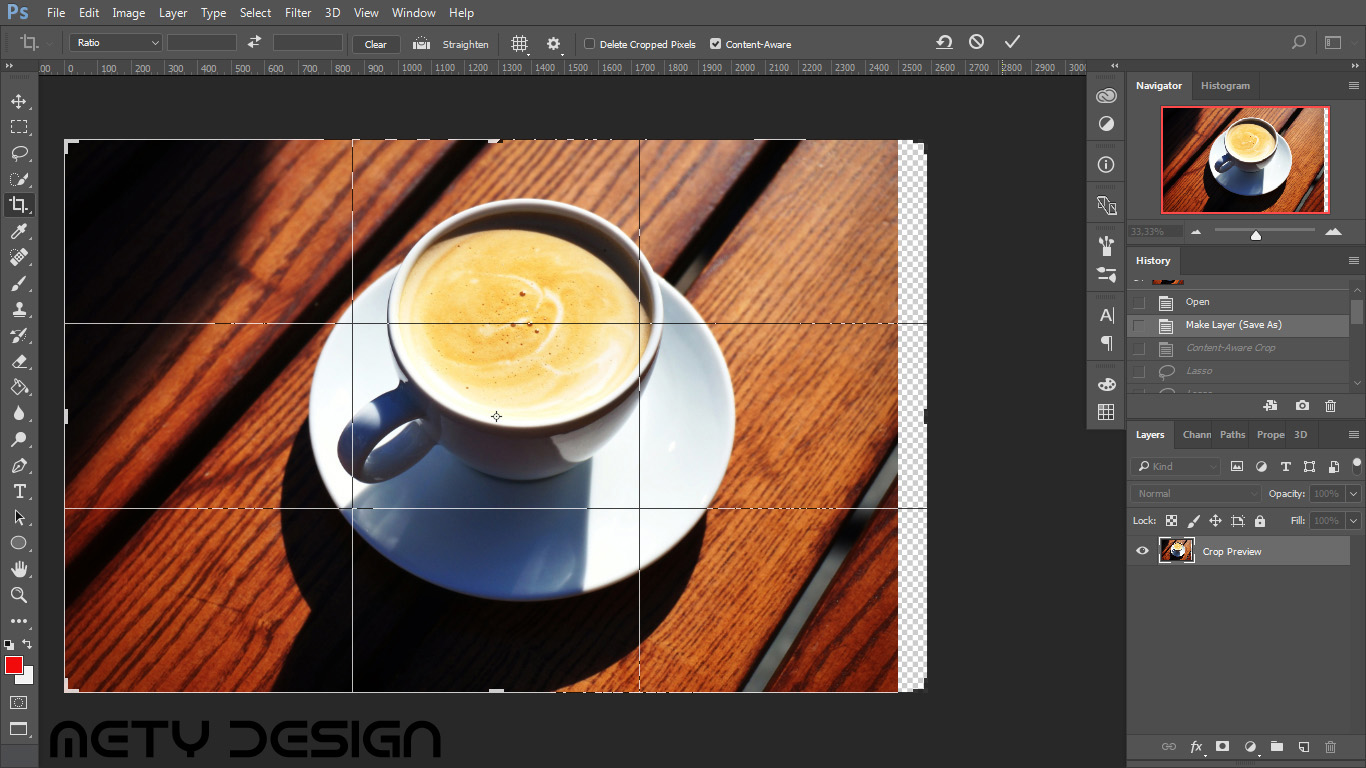Select the Lasso tool in toolbox

click(x=19, y=153)
